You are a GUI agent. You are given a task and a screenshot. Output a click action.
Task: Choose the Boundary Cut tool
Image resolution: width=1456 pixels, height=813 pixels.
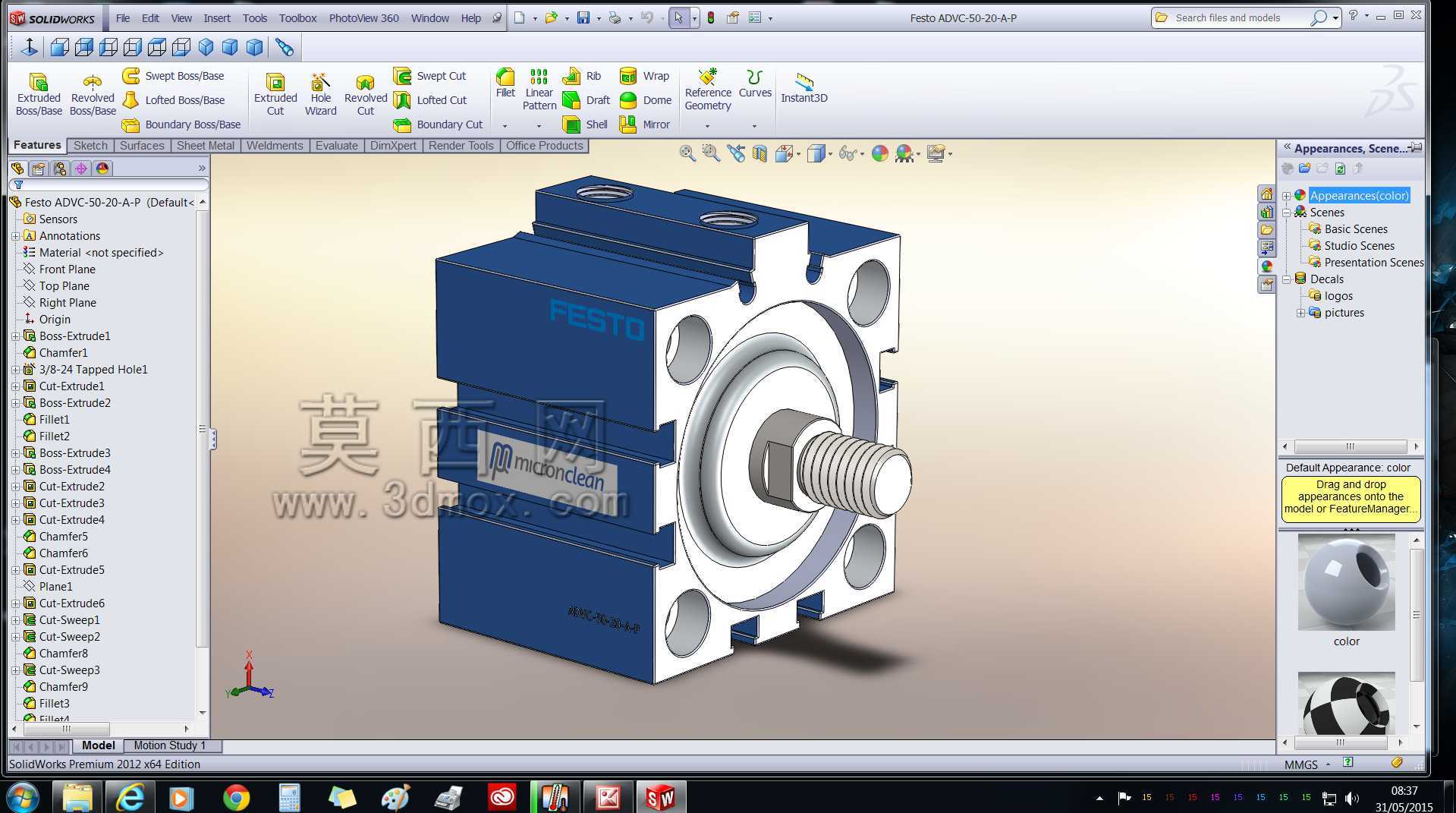pyautogui.click(x=439, y=124)
